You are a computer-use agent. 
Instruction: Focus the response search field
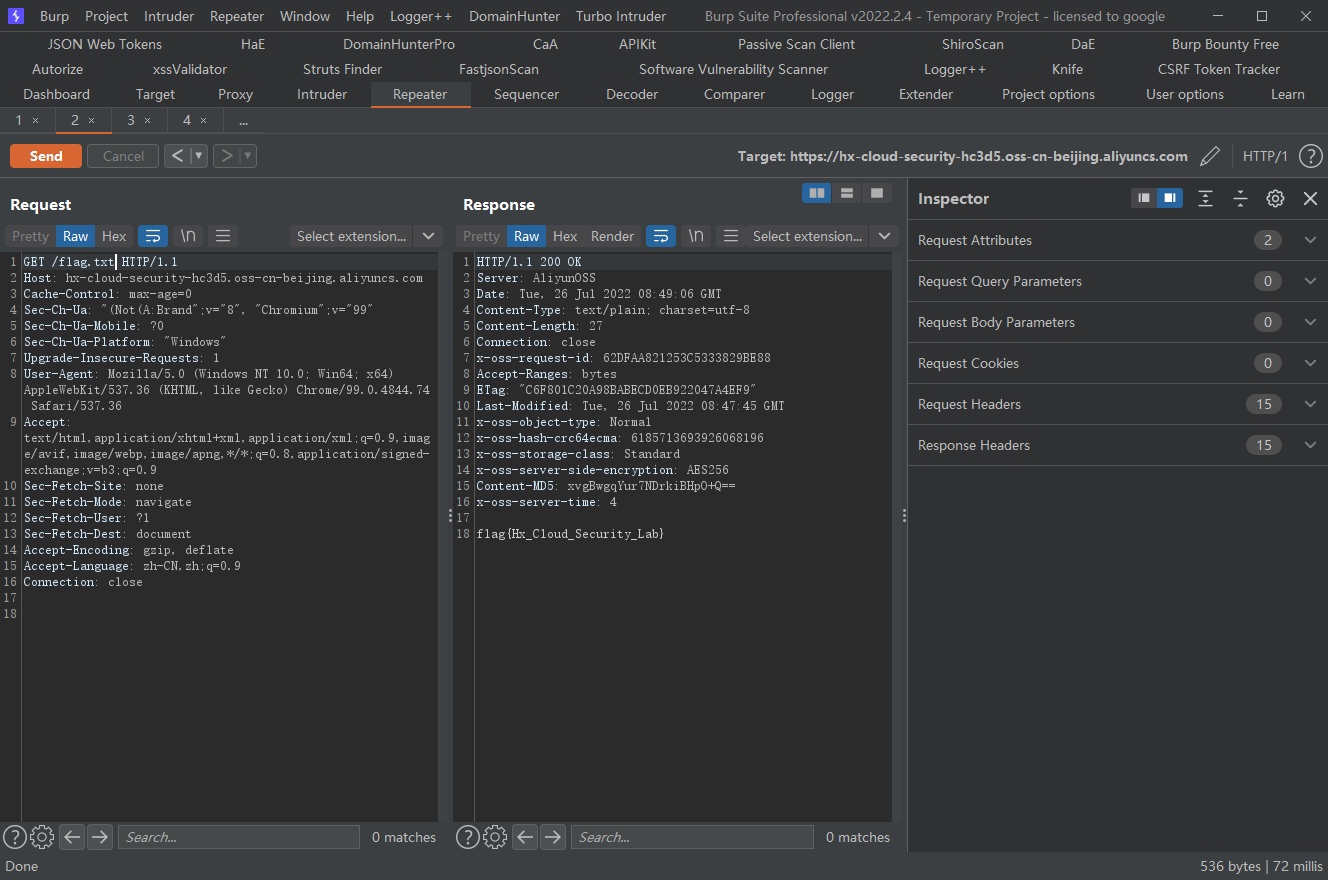tap(692, 837)
